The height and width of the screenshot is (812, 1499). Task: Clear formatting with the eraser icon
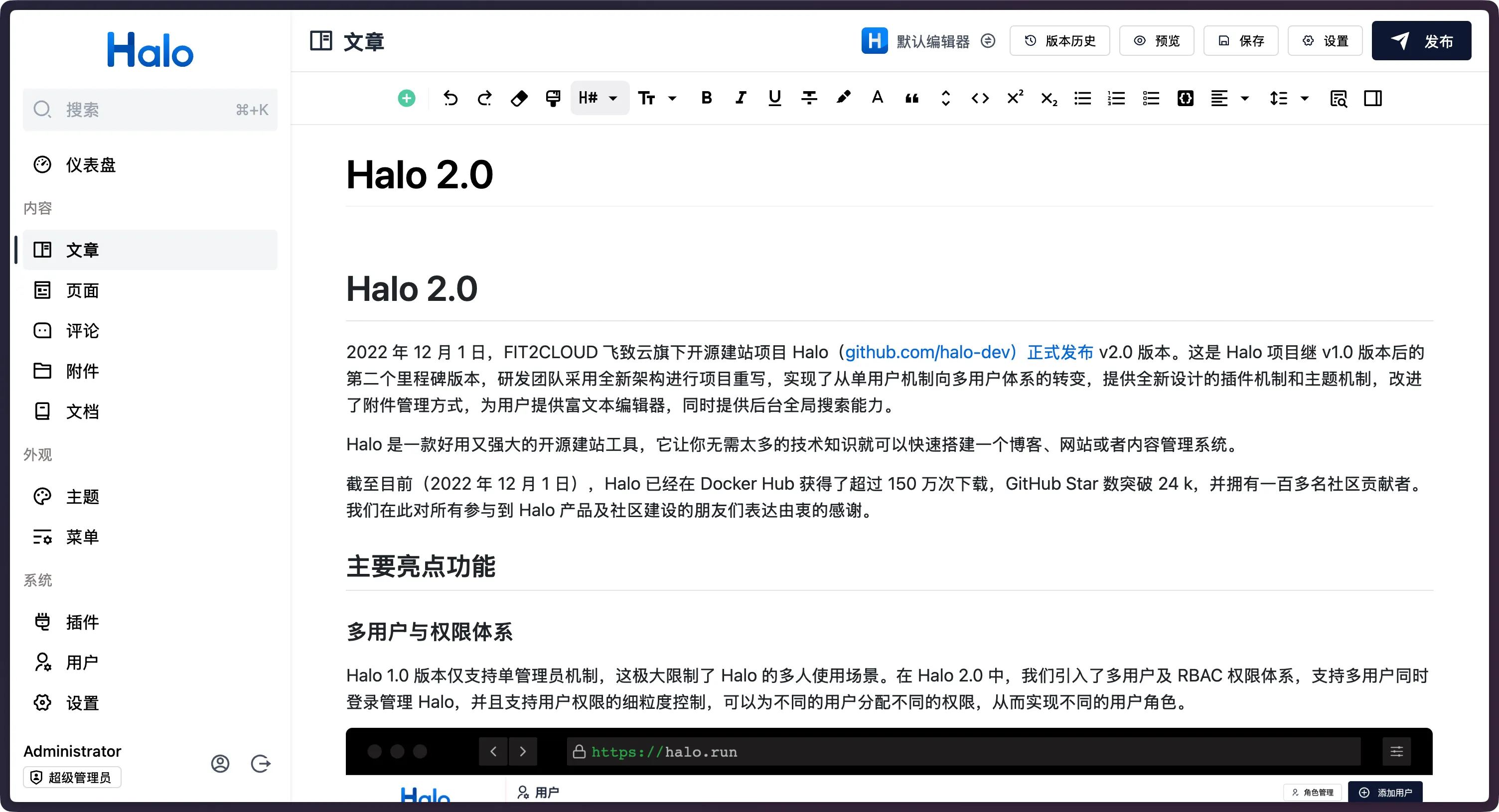pyautogui.click(x=518, y=98)
